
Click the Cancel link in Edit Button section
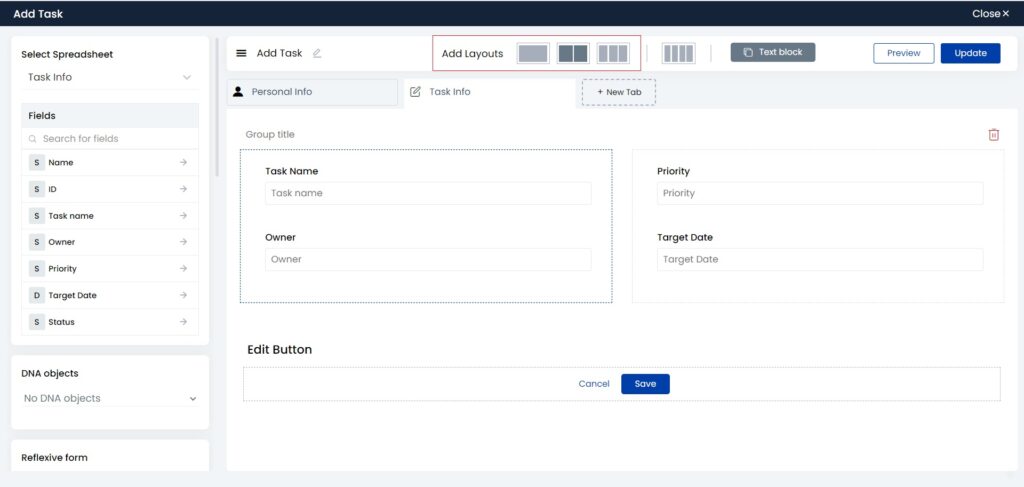point(594,384)
